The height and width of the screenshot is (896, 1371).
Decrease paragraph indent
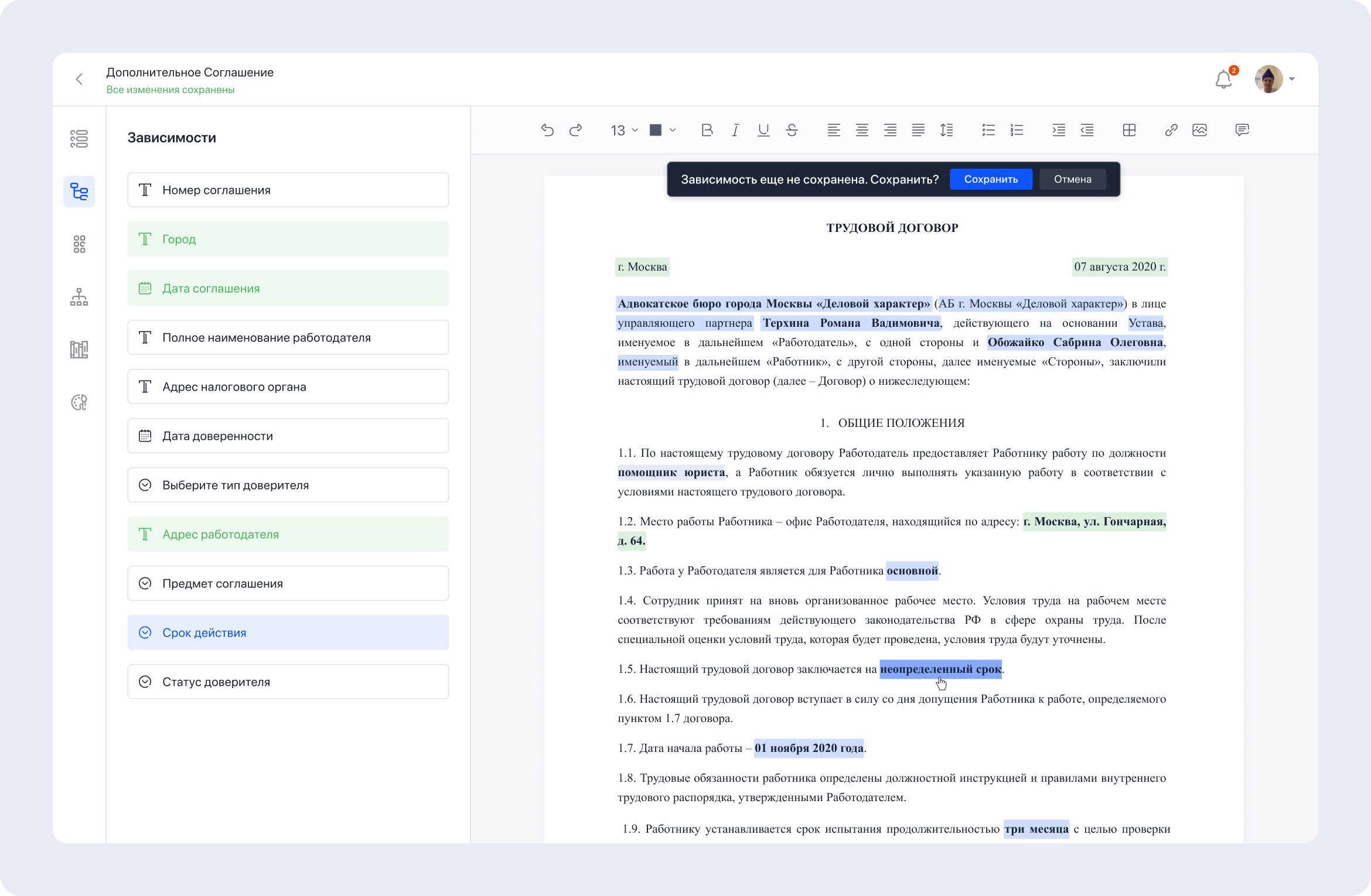tap(1087, 130)
